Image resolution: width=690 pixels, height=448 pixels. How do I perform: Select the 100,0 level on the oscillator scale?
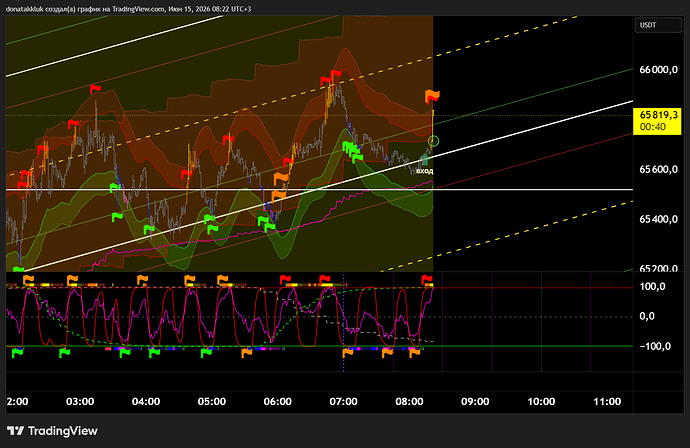click(652, 286)
